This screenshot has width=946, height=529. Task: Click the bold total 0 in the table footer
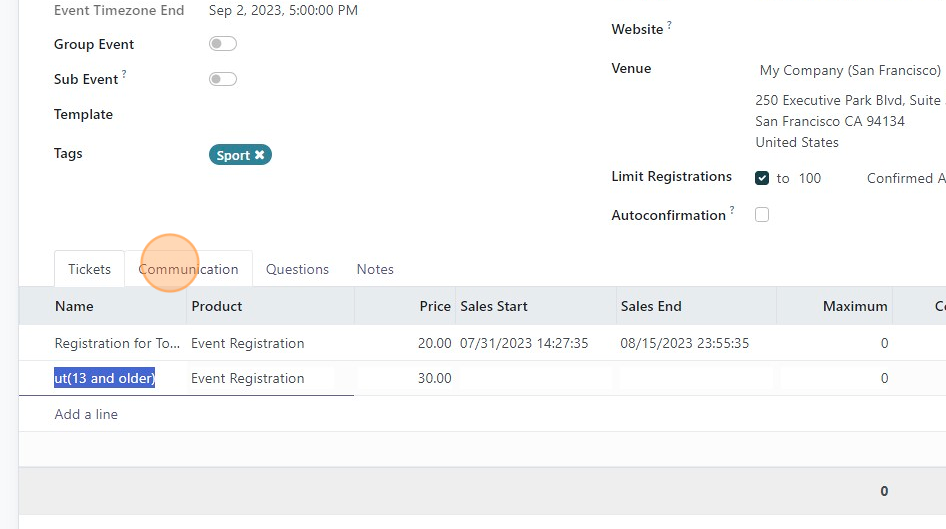click(x=884, y=491)
